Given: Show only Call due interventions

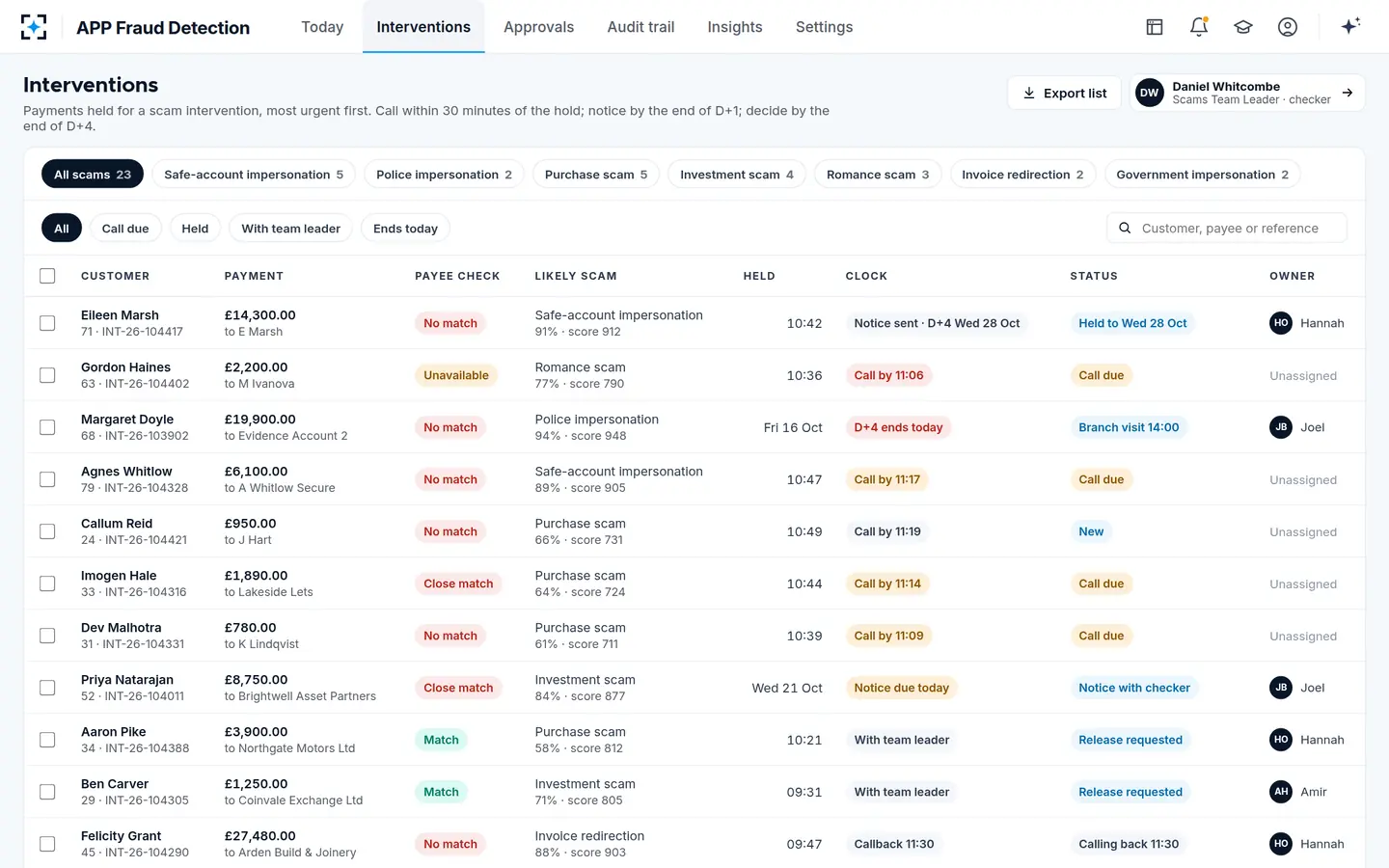Looking at the screenshot, I should pyautogui.click(x=125, y=229).
